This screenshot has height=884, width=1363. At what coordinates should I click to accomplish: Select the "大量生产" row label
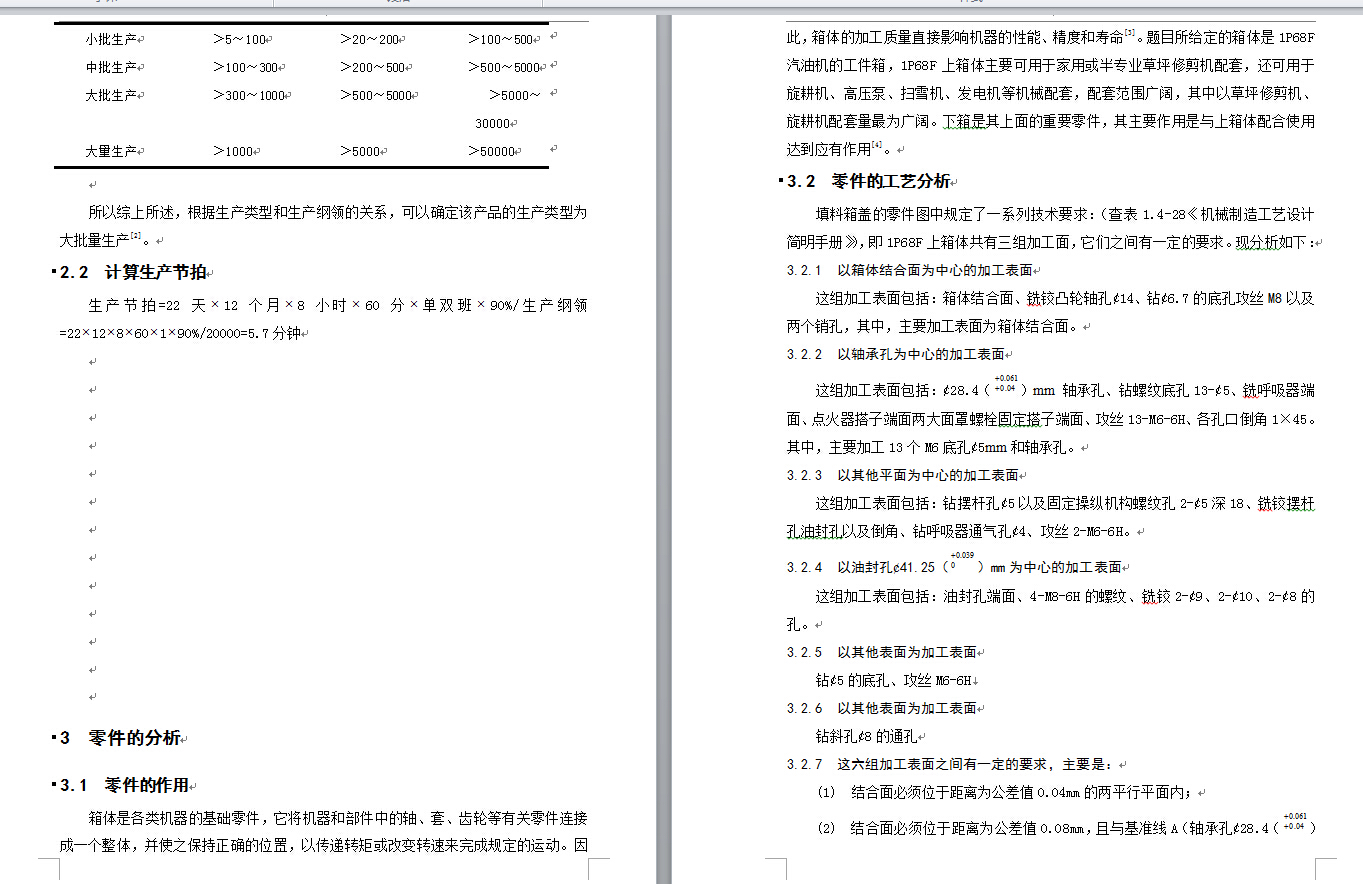coord(111,152)
